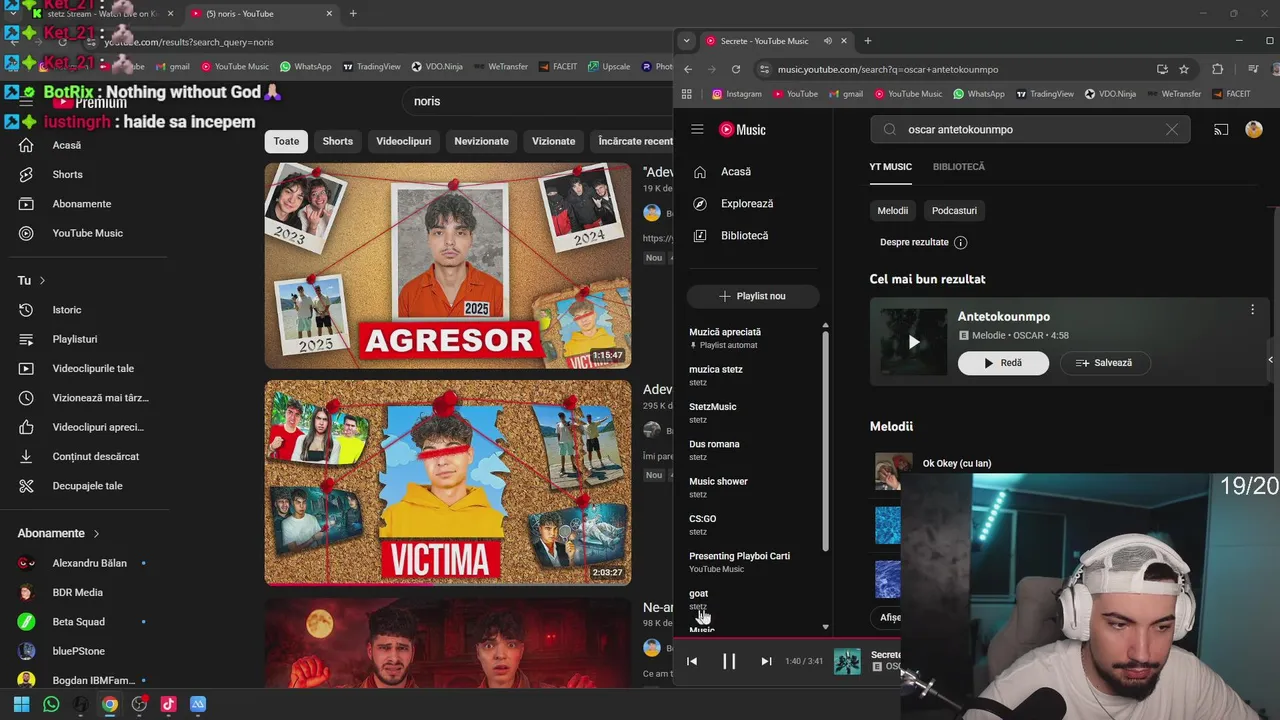Switch to the BIBLIOTECĂ tab

tap(958, 167)
